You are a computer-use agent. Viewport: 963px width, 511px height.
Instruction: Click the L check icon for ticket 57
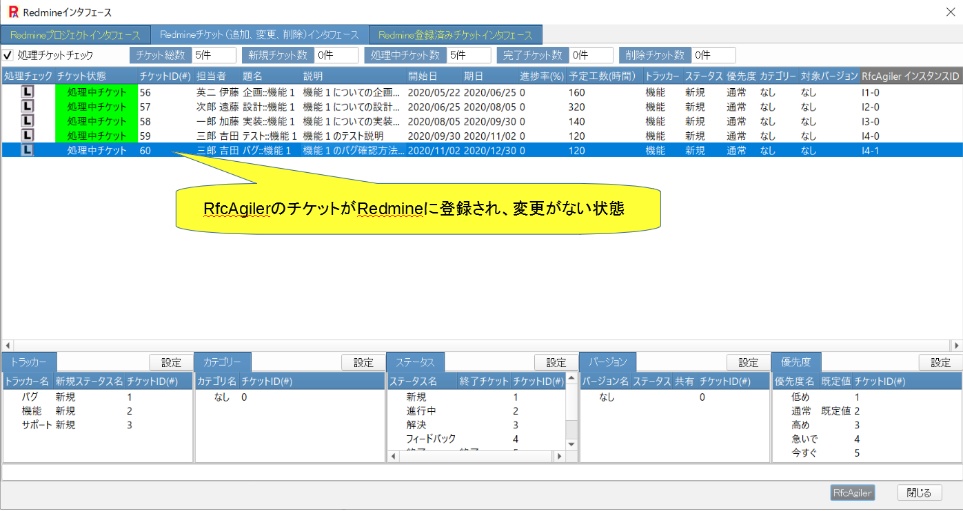(x=28, y=107)
